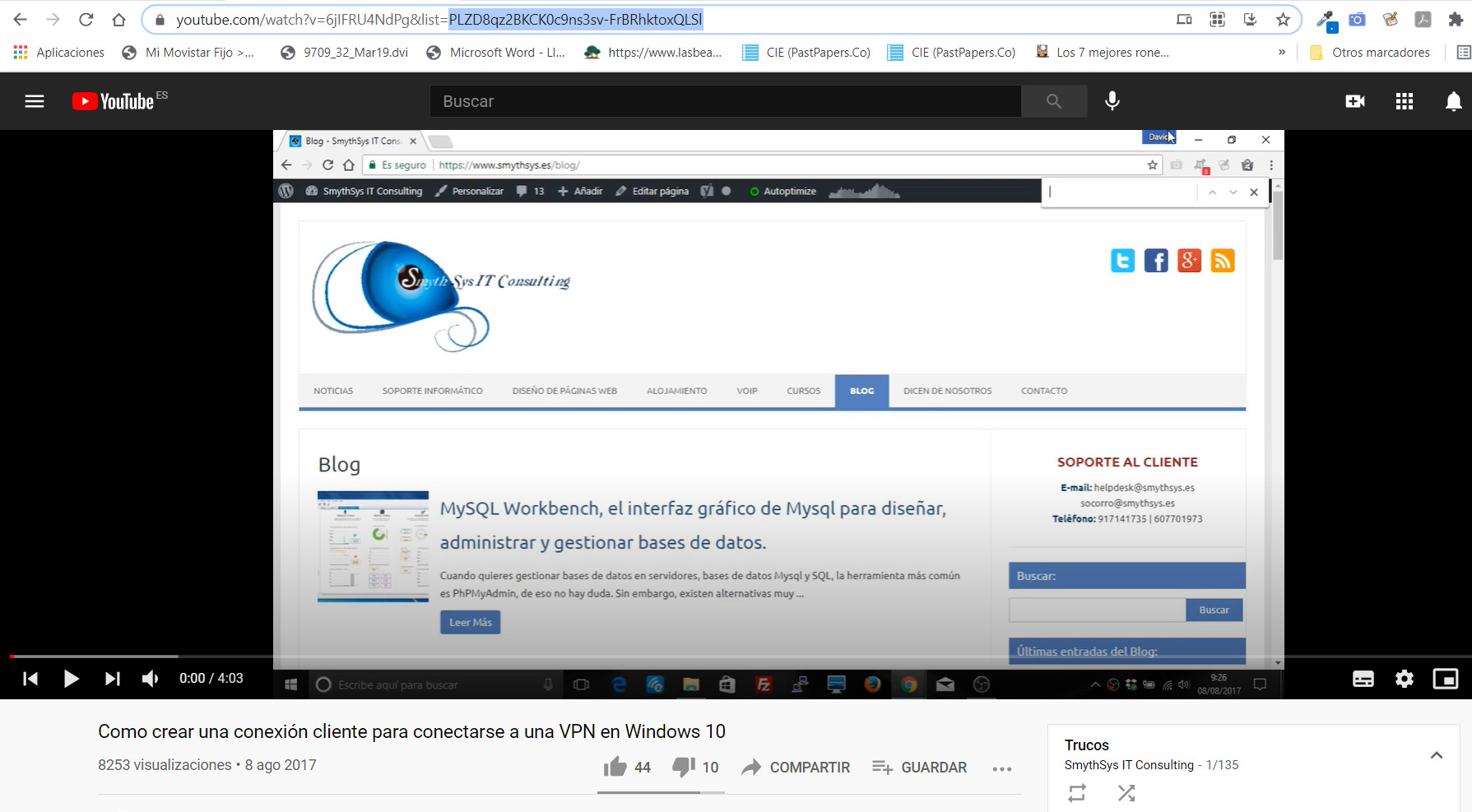Open the player settings gear
The width and height of the screenshot is (1472, 812).
[x=1405, y=679]
